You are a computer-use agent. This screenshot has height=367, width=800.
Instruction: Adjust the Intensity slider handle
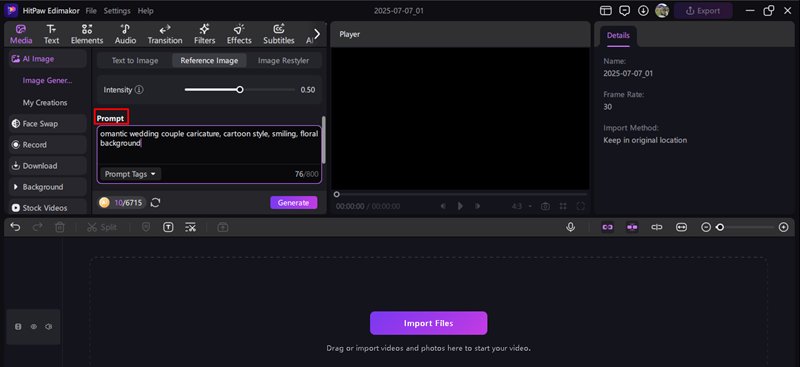pos(240,90)
